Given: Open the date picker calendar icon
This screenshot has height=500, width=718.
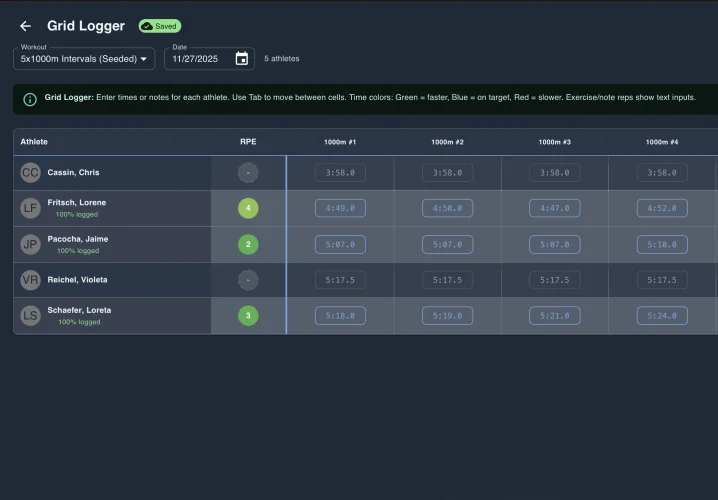Looking at the screenshot, I should click(241, 59).
